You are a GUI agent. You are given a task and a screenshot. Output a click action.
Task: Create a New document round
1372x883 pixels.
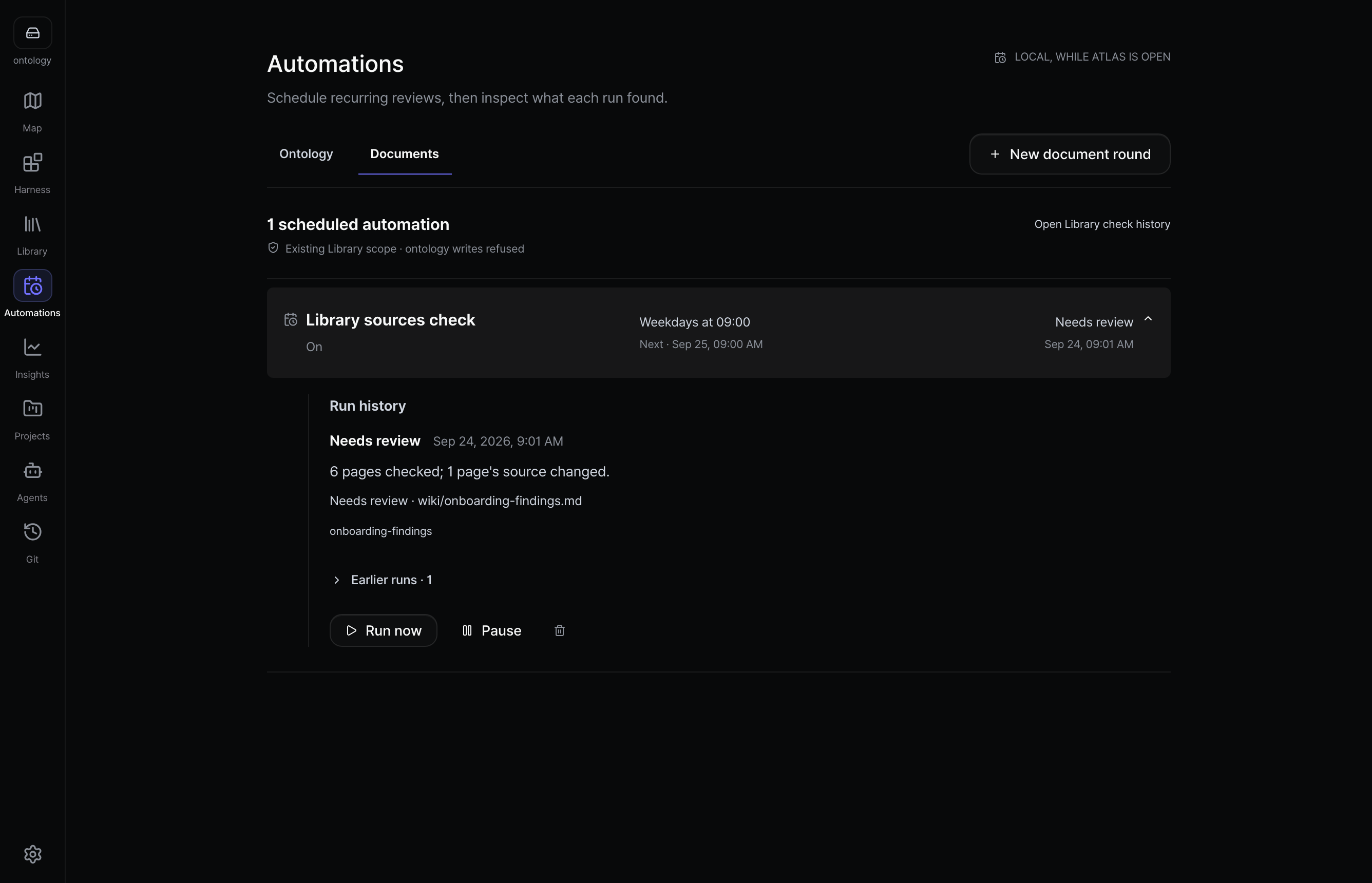point(1070,153)
